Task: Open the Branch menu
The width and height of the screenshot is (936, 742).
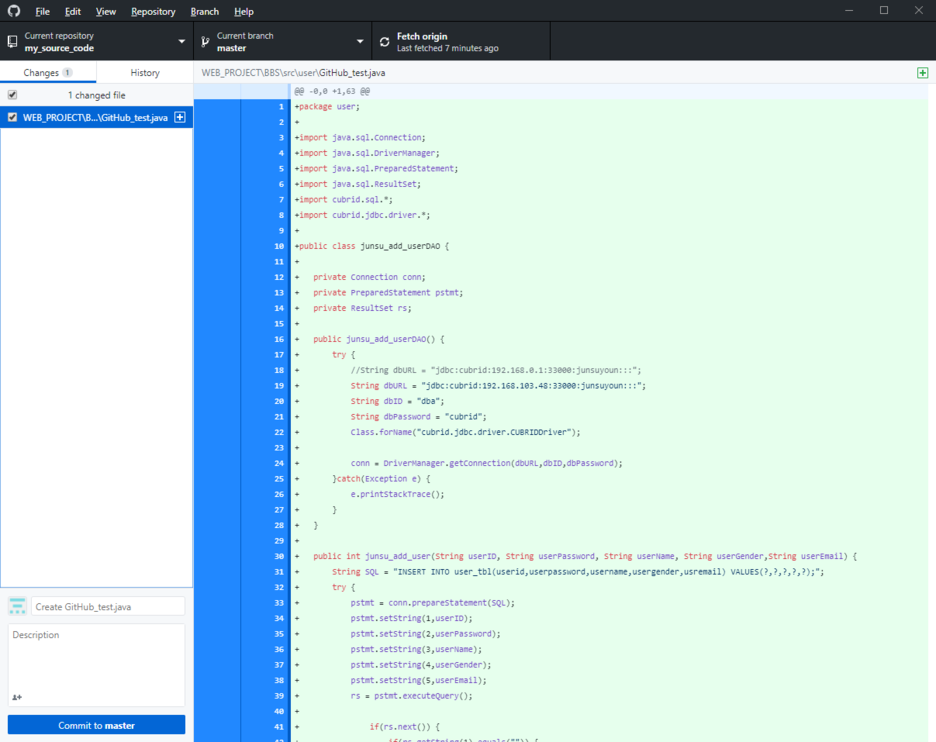Action: 204,11
